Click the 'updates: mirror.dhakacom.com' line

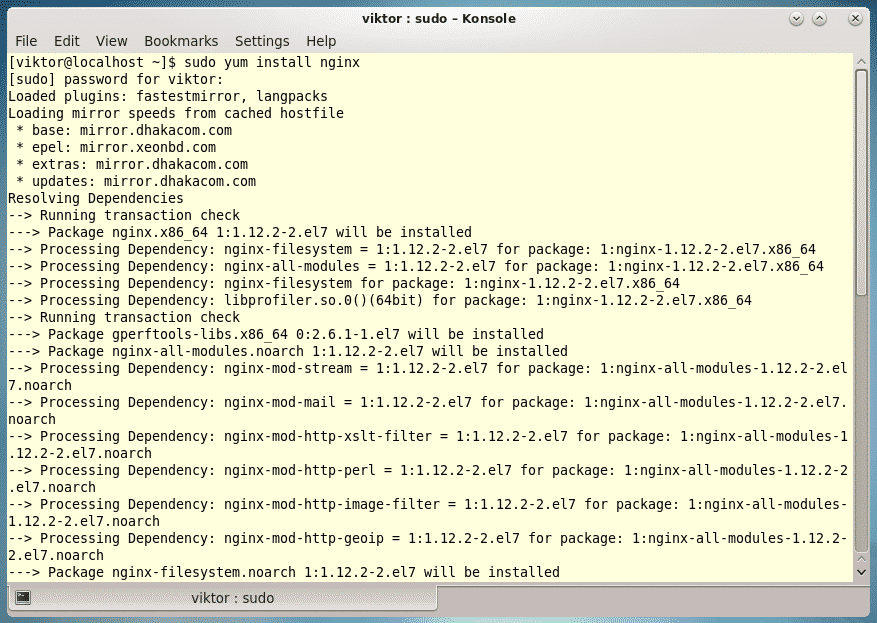(136, 181)
